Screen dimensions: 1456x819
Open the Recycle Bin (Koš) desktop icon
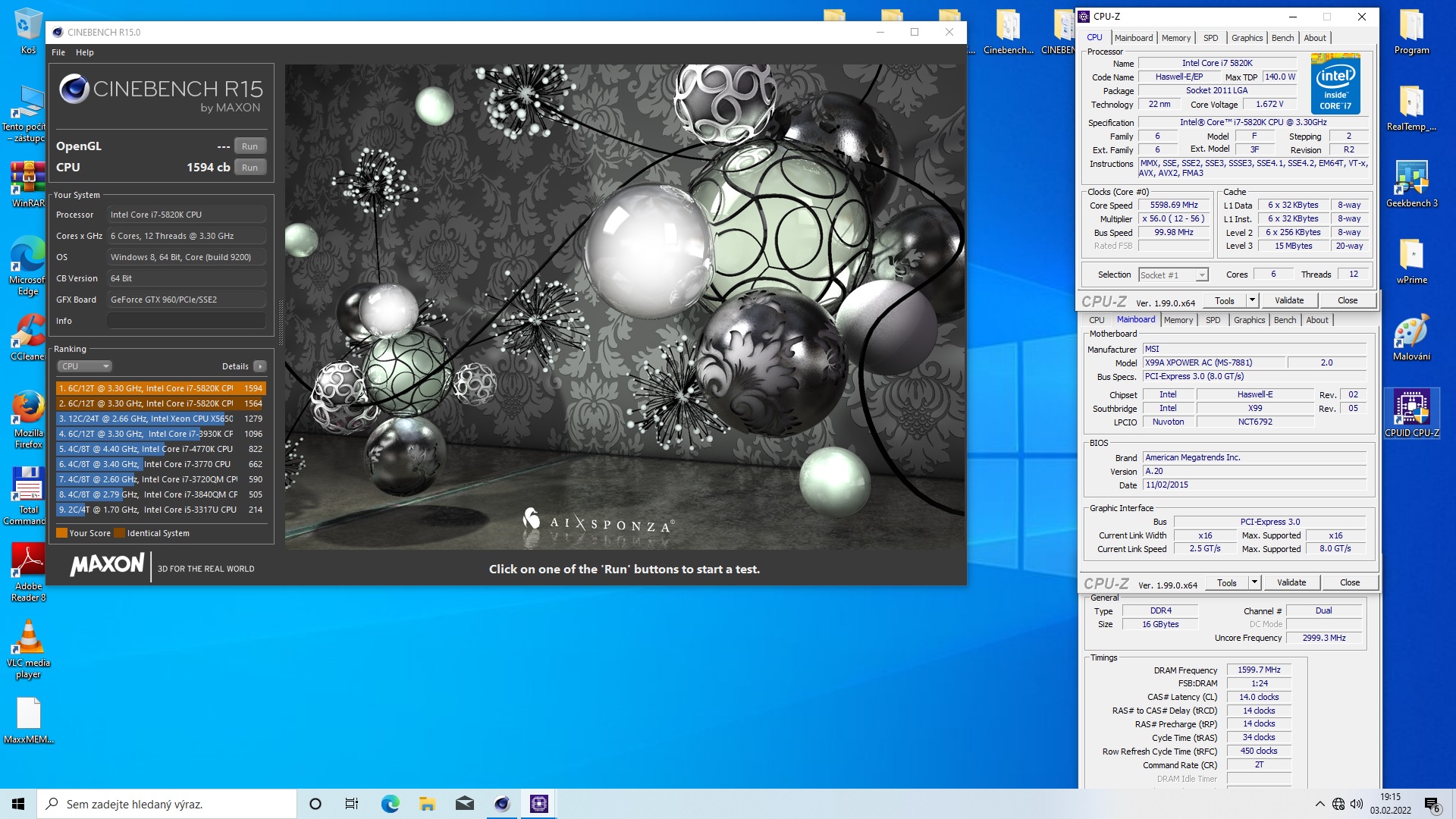(28, 32)
